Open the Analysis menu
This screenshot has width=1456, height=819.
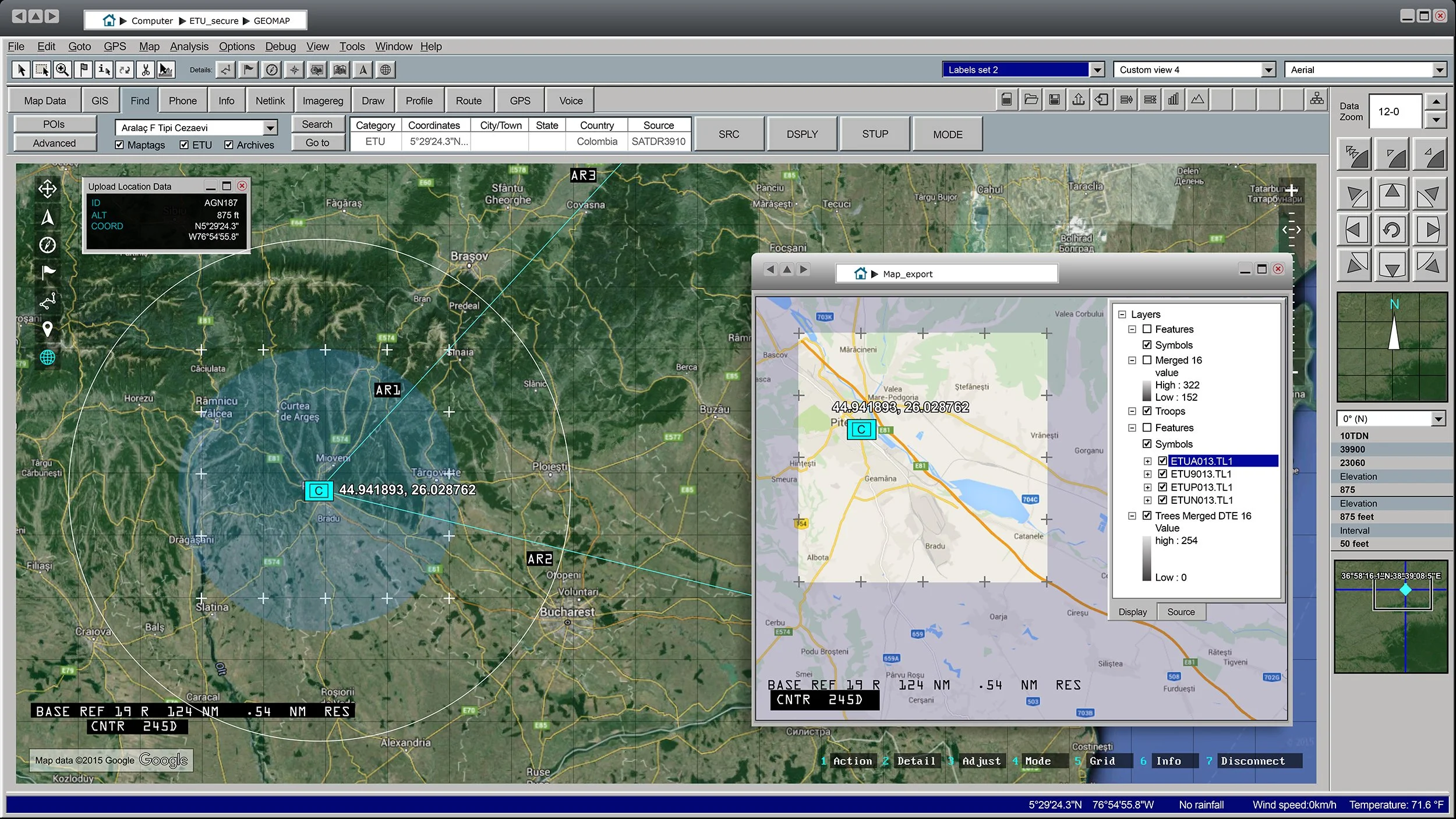click(189, 47)
